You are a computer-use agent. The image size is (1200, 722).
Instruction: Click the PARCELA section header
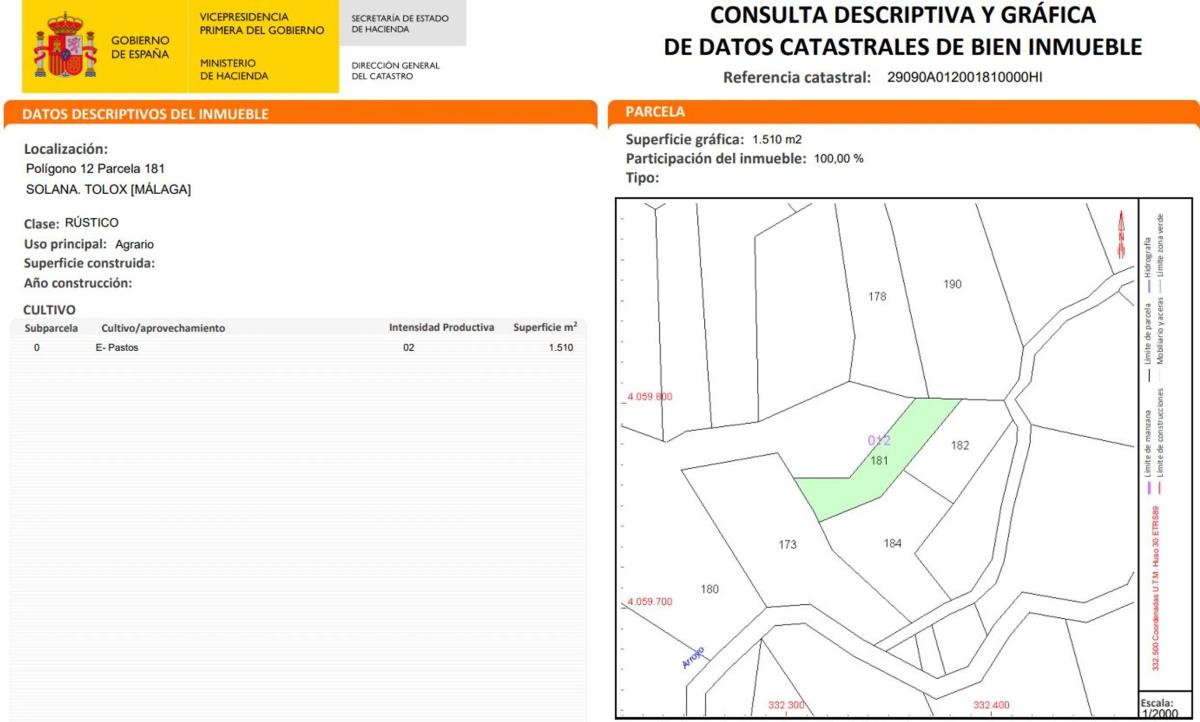pyautogui.click(x=655, y=112)
